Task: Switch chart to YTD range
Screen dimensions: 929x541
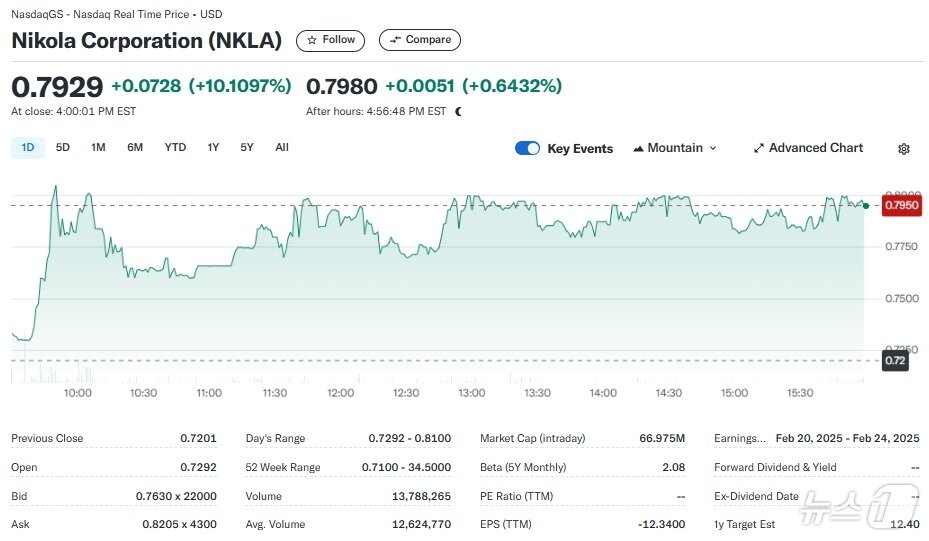Action: 175,148
